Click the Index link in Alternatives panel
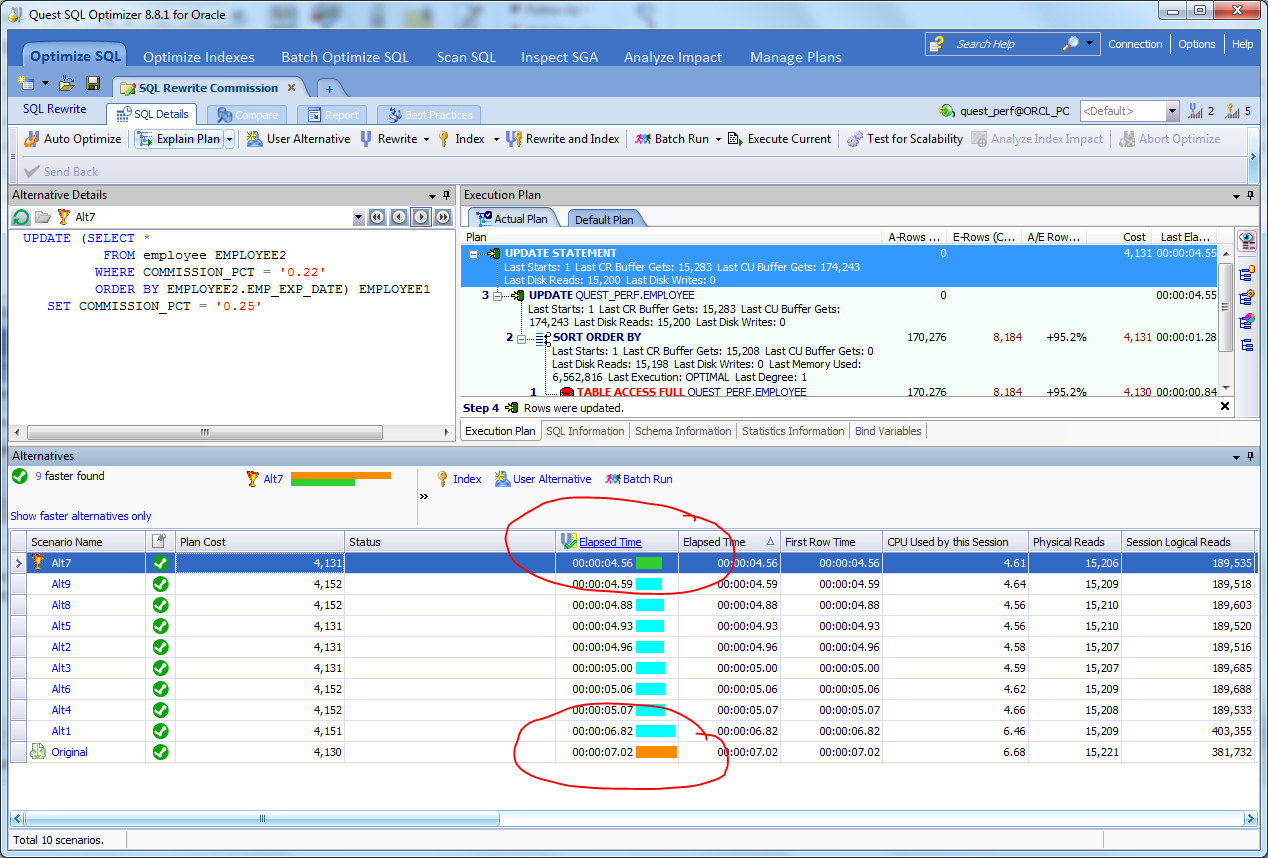Image resolution: width=1268 pixels, height=858 pixels. pos(459,479)
